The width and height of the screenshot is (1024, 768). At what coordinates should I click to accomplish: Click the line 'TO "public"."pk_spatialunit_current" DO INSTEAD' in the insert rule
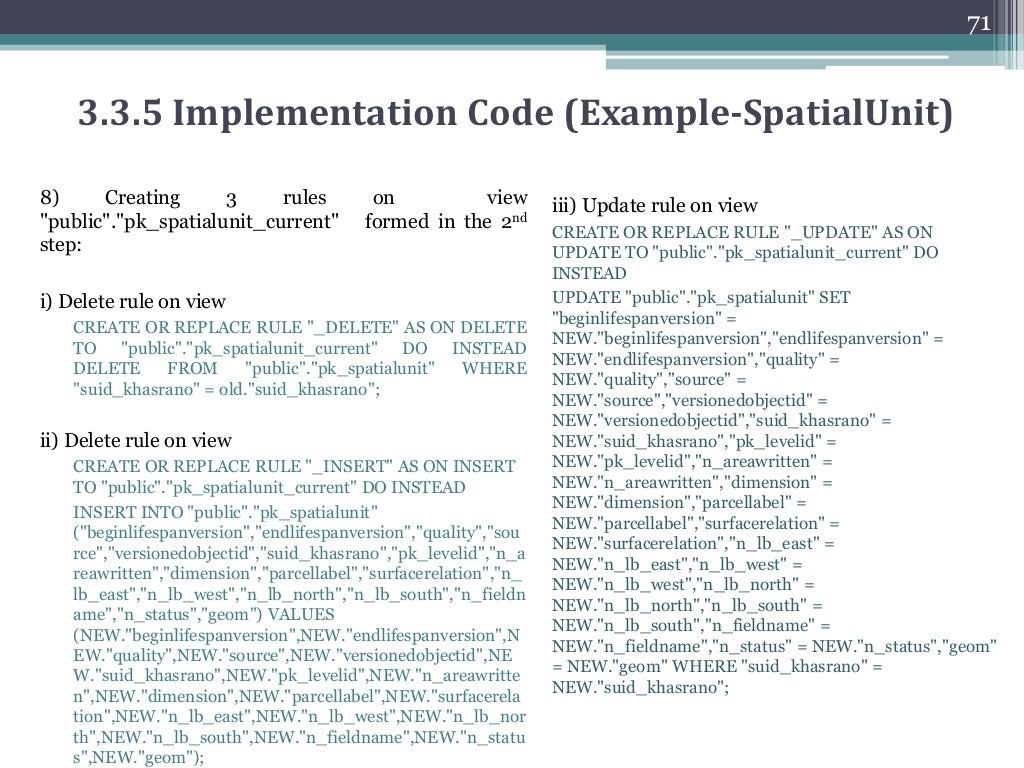(x=269, y=487)
